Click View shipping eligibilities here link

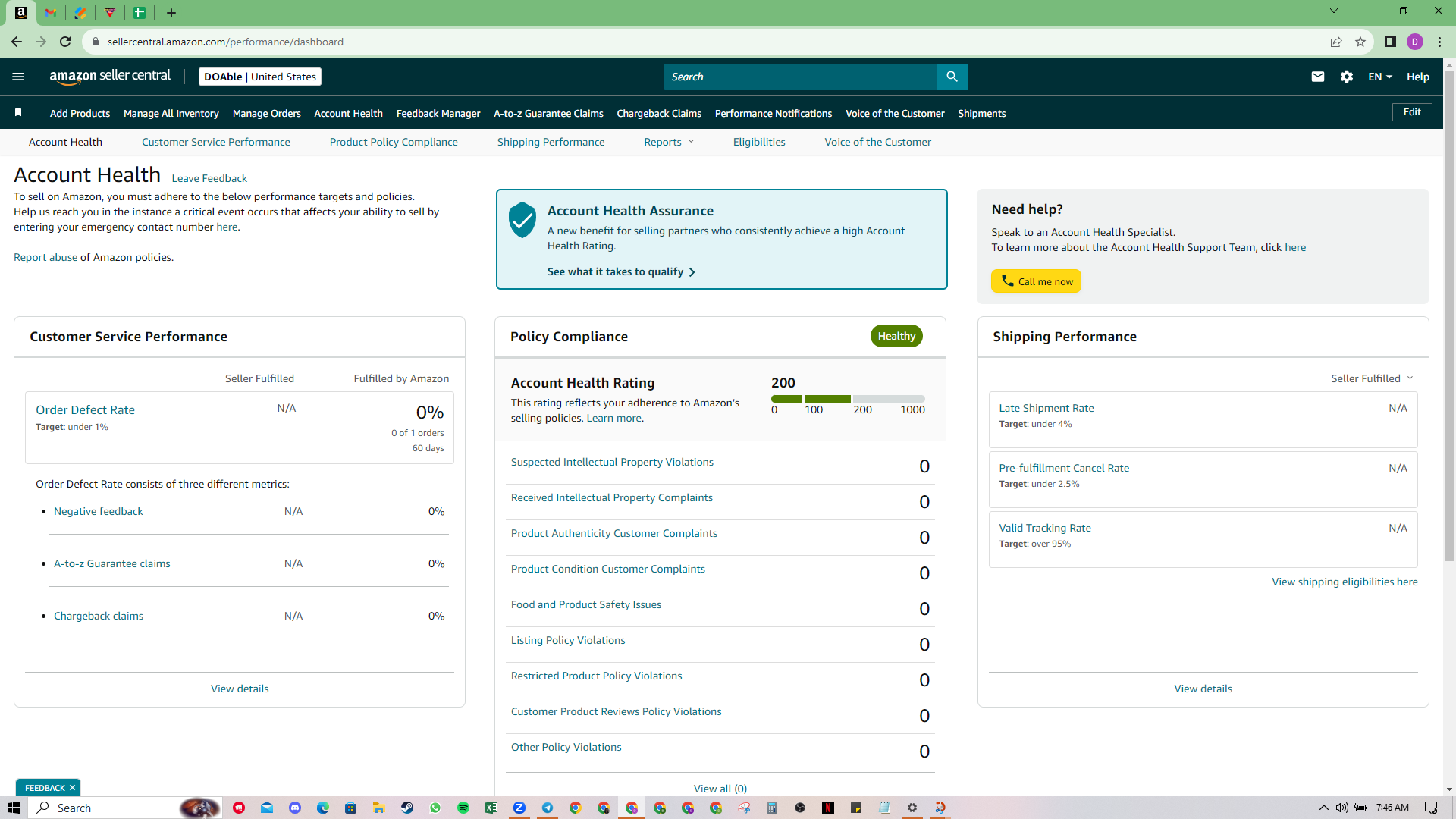(1345, 582)
